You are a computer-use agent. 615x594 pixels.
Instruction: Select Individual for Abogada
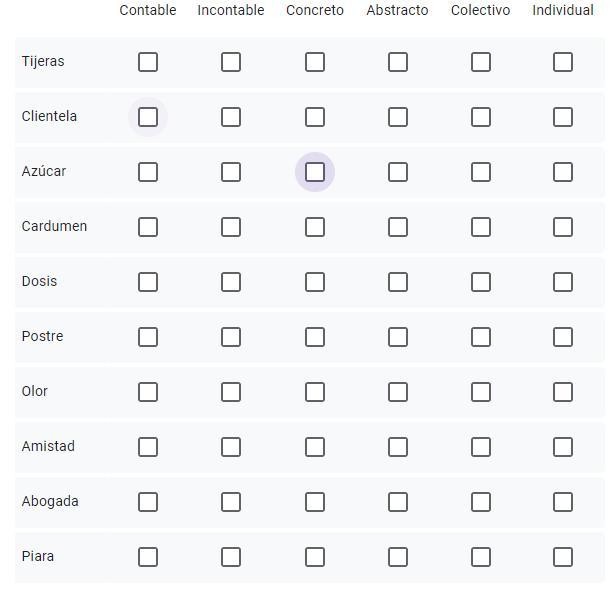coord(563,502)
